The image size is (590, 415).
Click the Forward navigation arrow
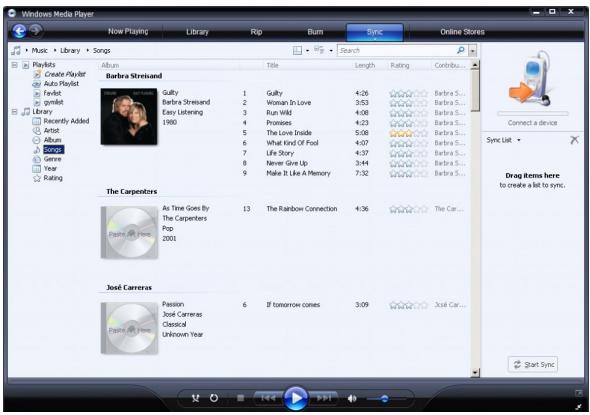pos(36,30)
